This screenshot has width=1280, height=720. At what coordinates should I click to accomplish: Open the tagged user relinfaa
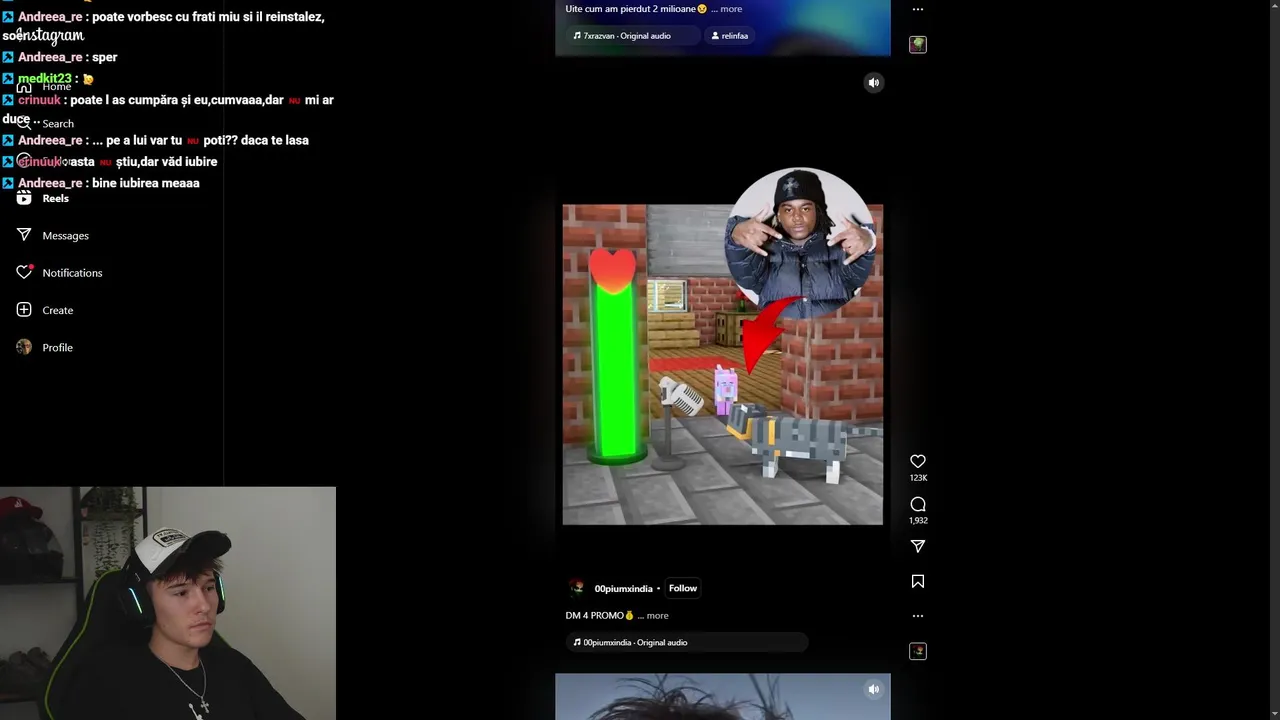pos(729,36)
